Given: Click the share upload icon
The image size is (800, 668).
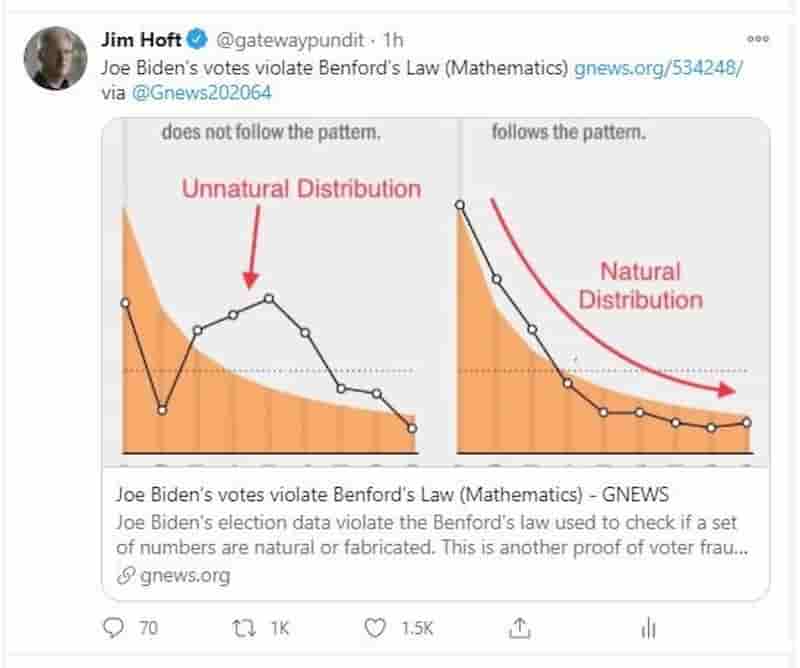Looking at the screenshot, I should pos(519,628).
